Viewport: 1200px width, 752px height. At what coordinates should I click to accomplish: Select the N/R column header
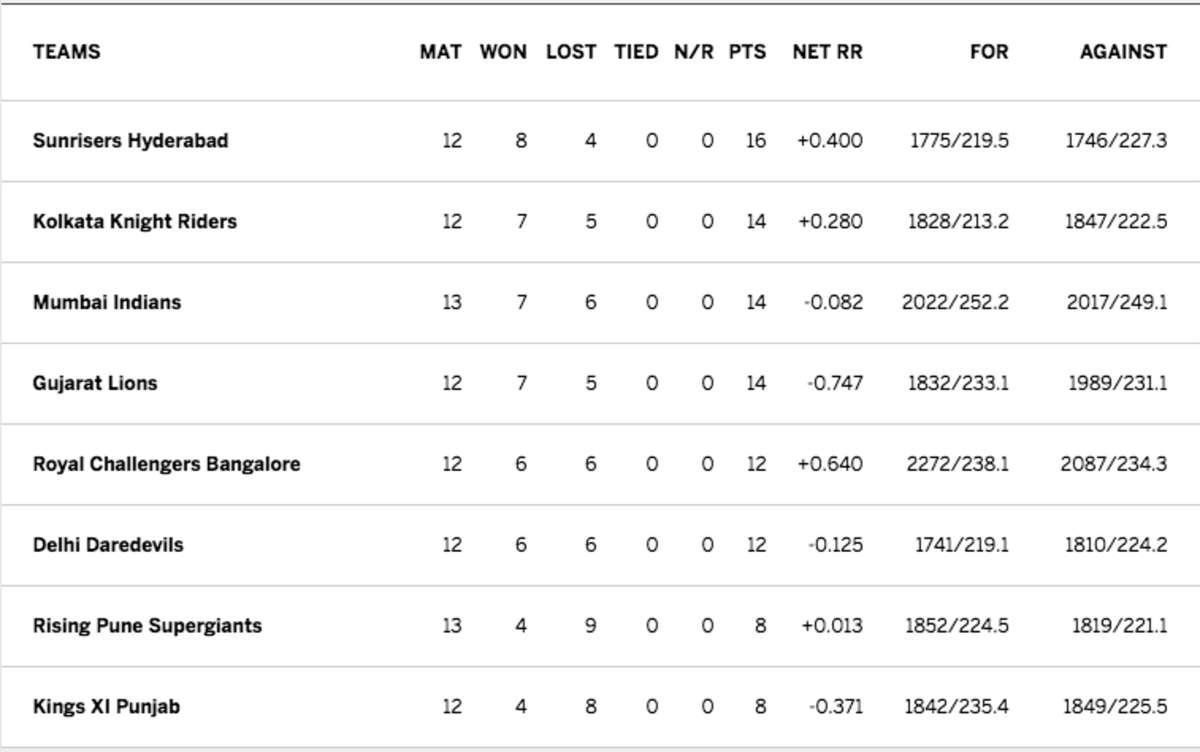click(694, 52)
